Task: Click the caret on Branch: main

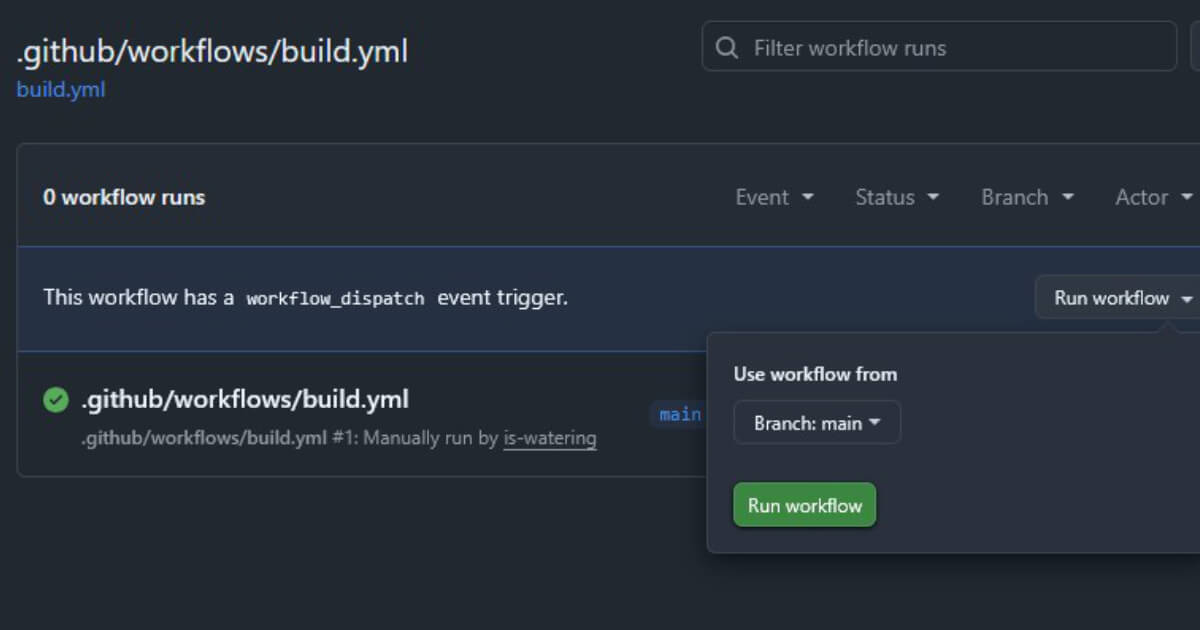Action: click(875, 423)
